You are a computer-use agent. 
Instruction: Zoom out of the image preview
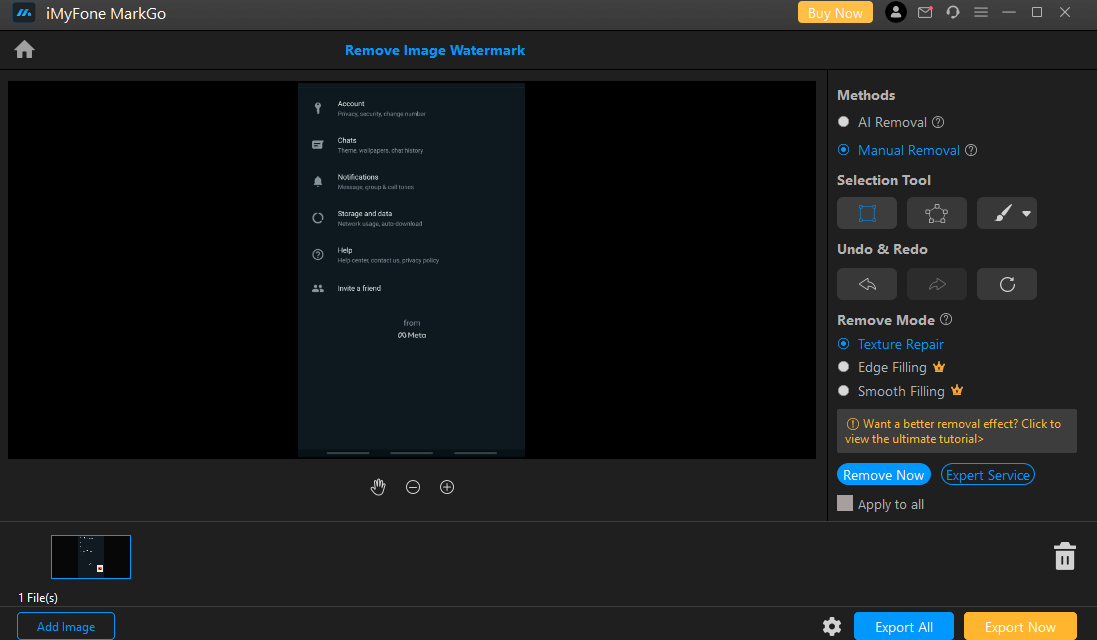pos(413,487)
